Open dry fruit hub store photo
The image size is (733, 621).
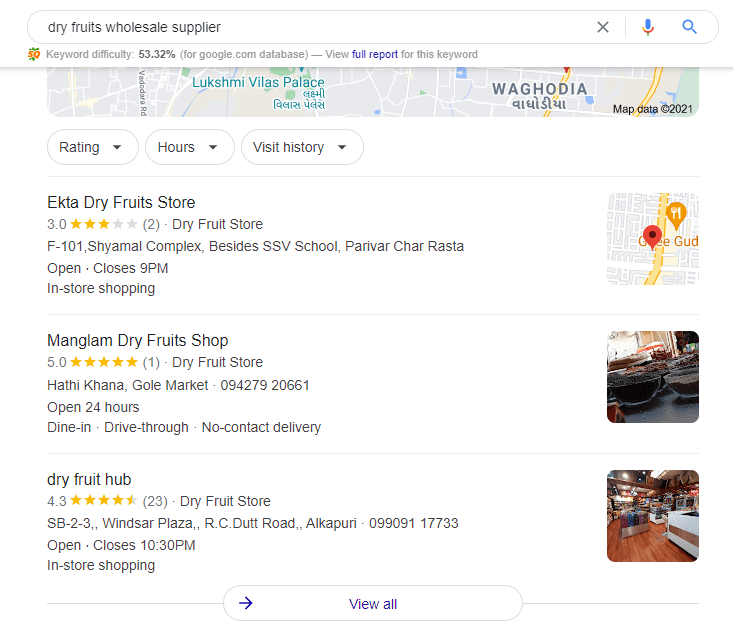coord(653,516)
